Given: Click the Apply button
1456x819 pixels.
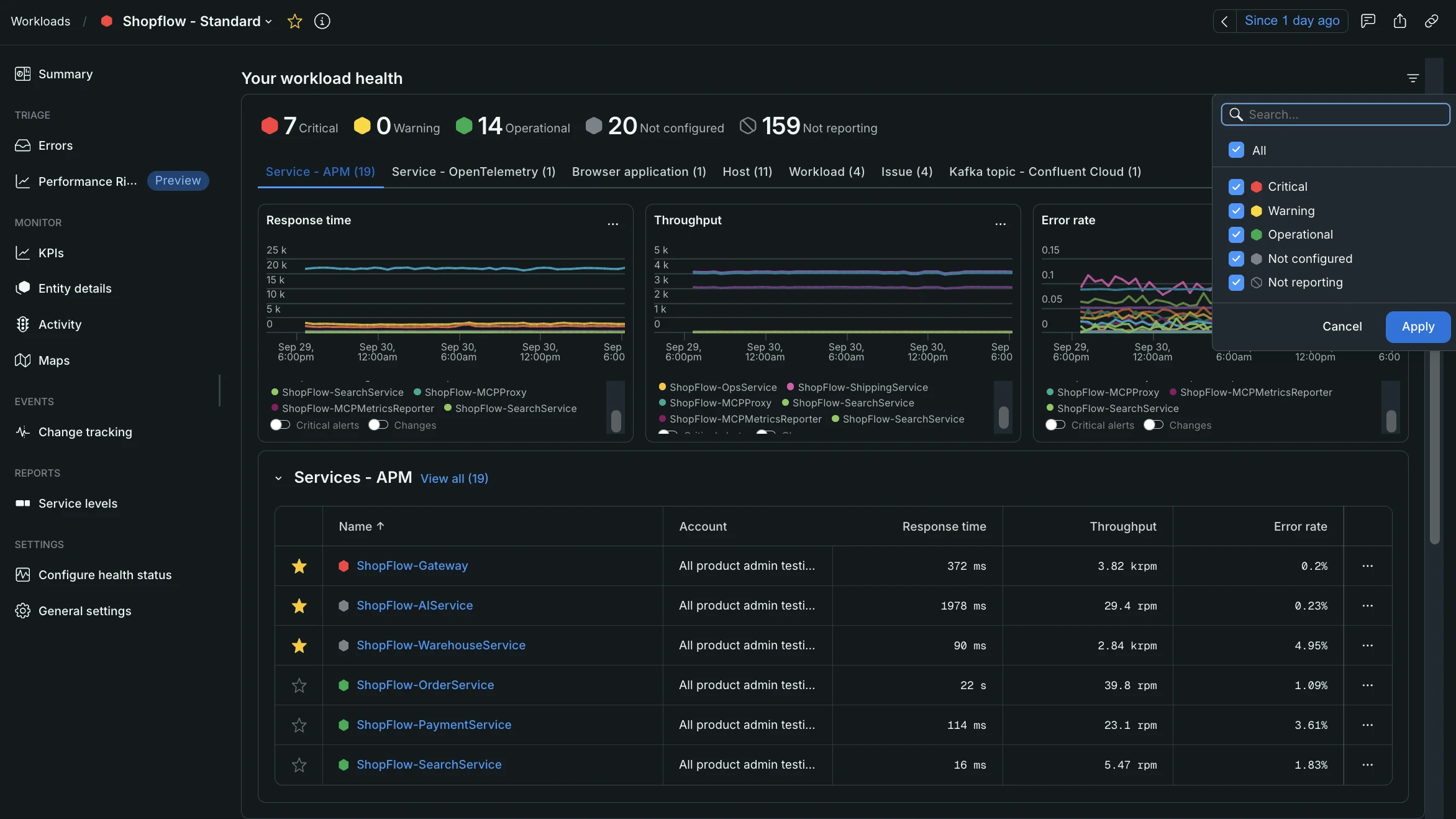Looking at the screenshot, I should 1418,327.
